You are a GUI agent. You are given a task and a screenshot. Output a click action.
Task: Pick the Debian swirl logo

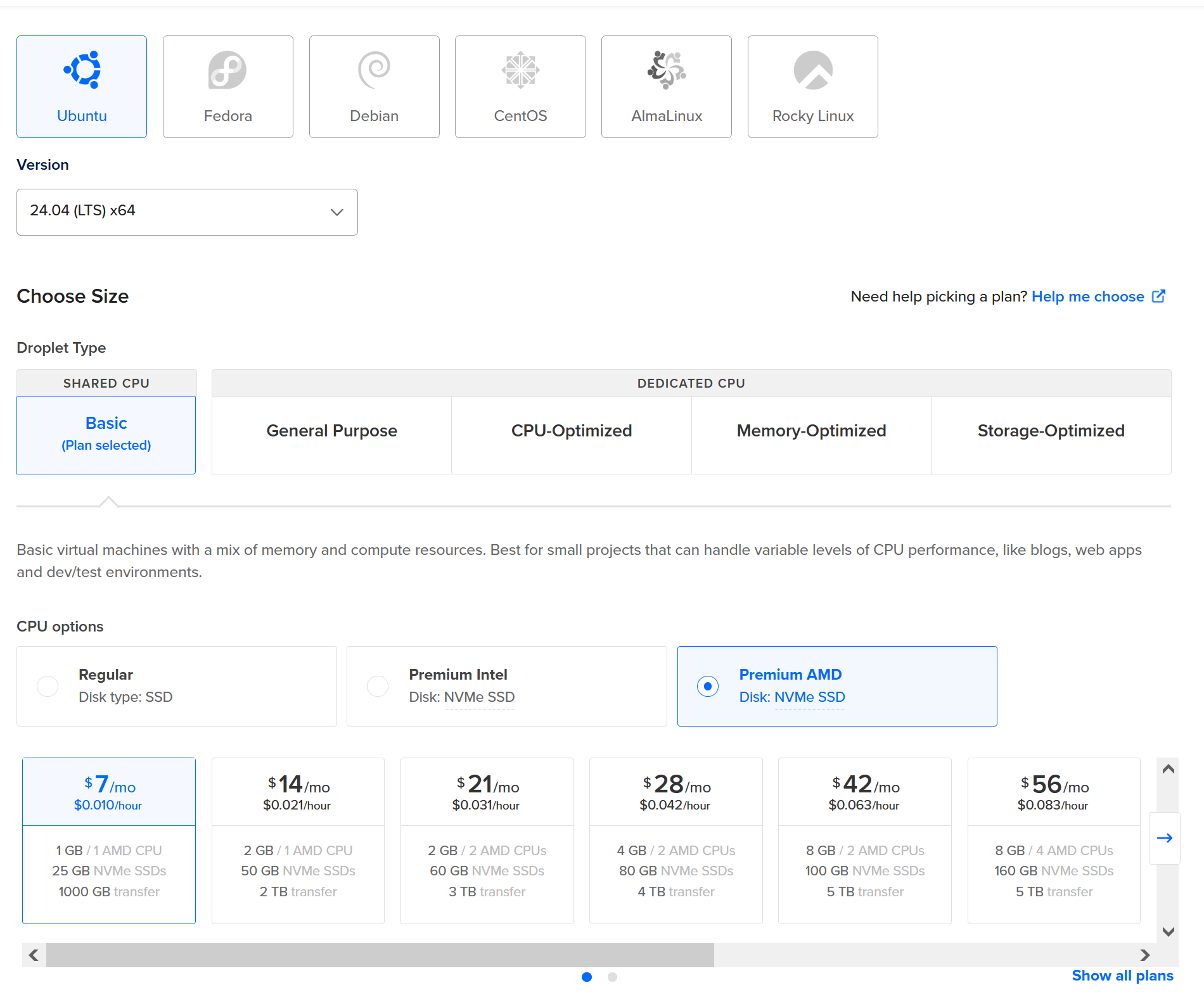click(374, 70)
